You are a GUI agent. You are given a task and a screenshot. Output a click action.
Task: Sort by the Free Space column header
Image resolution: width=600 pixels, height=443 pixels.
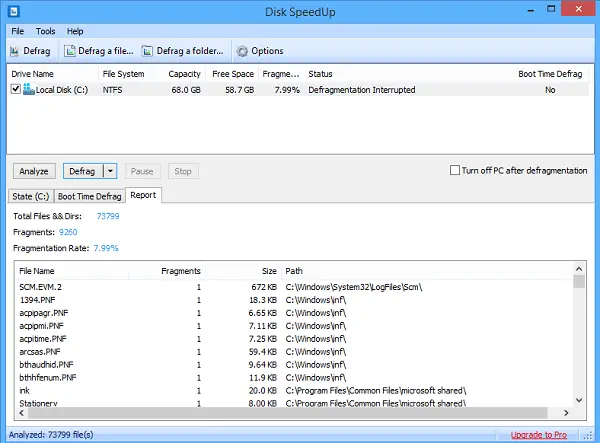233,74
